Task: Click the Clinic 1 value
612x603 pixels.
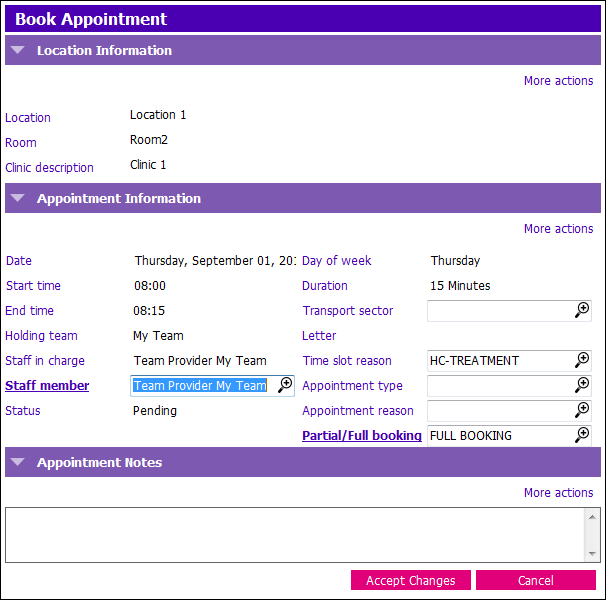Action: tap(148, 165)
